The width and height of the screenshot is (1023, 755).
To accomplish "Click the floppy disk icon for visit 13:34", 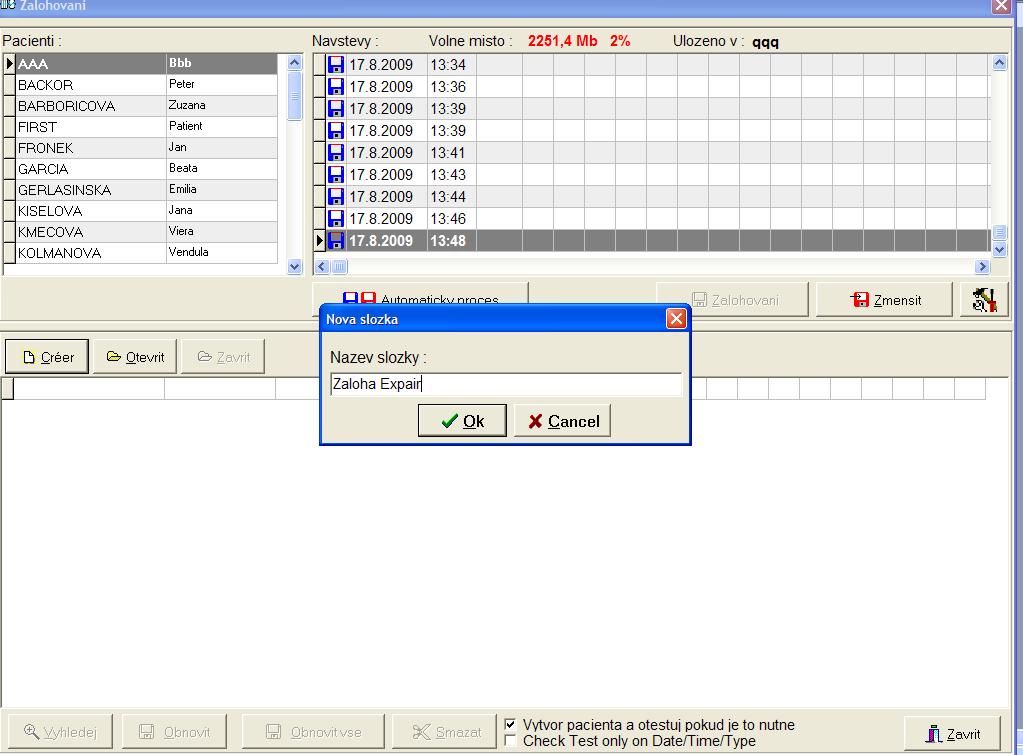I will click(335, 65).
